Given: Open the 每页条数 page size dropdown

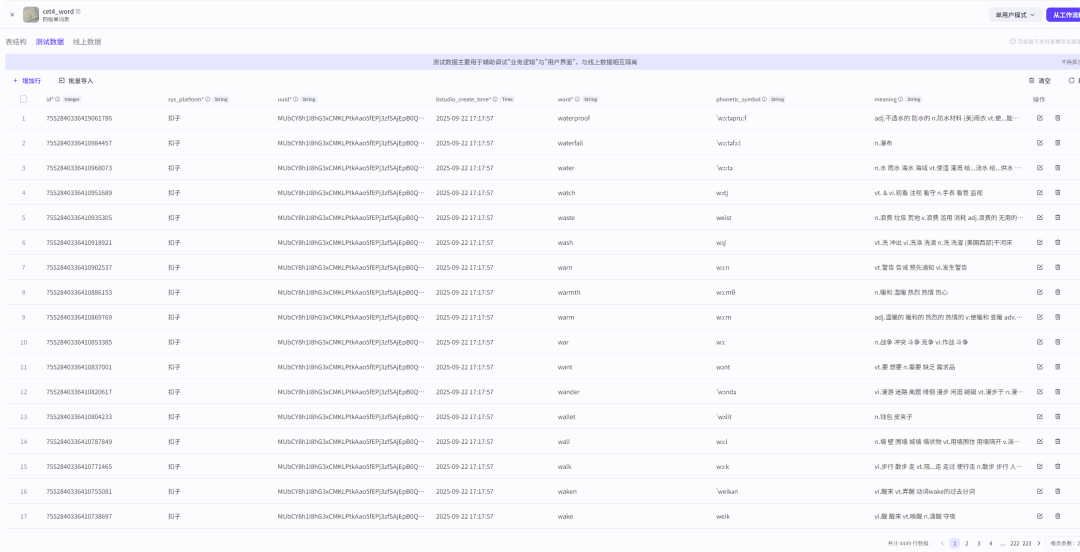Looking at the screenshot, I should click(x=1064, y=543).
